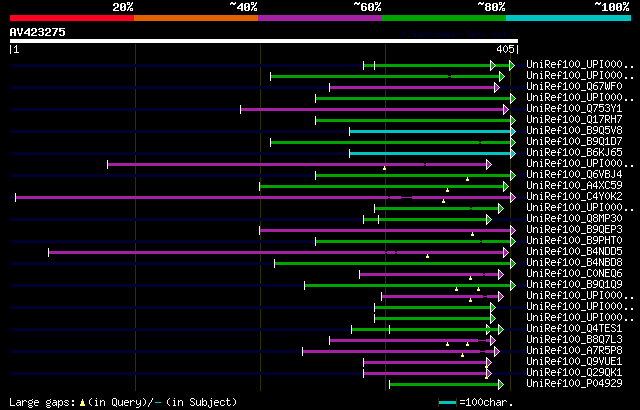Viewport: 640px width, 410px height.
Task: Click the yellow gap marker under A7R5P8 alignment
Action: point(462,355)
